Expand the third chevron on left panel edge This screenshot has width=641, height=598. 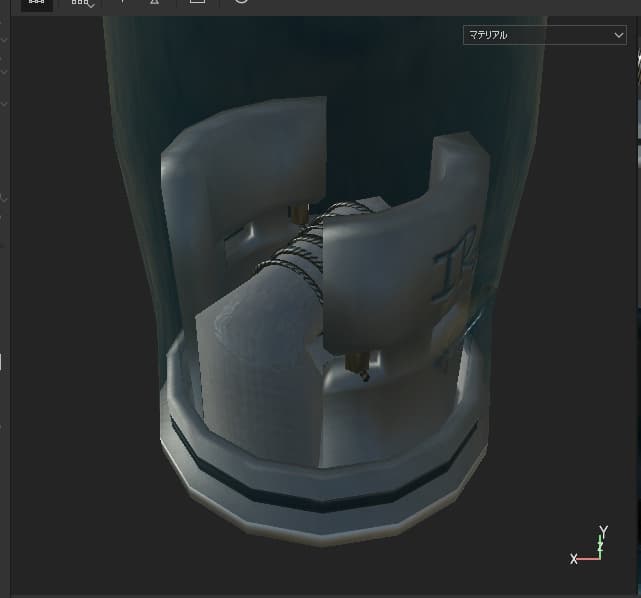[4, 103]
